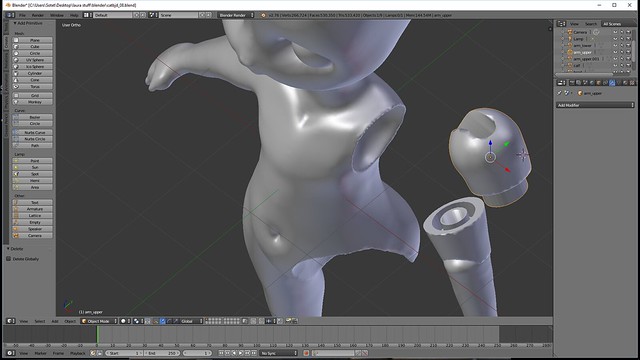The image size is (640, 360).
Task: Open the File menu
Action: point(22,15)
